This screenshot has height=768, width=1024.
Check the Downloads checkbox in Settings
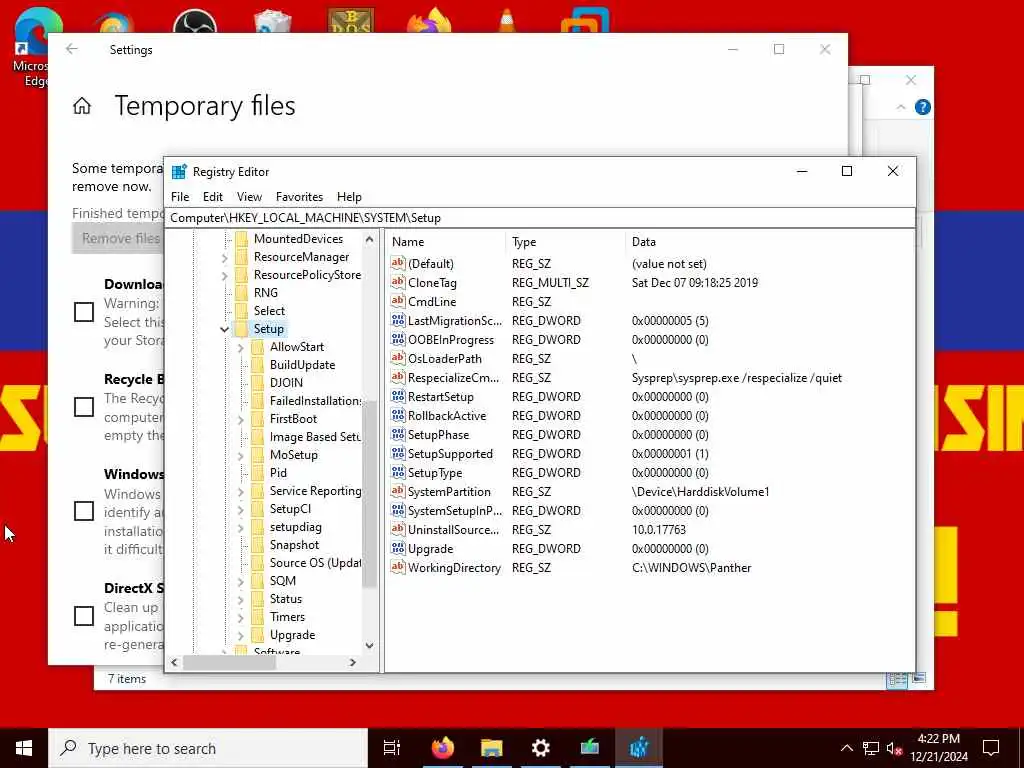tap(84, 312)
